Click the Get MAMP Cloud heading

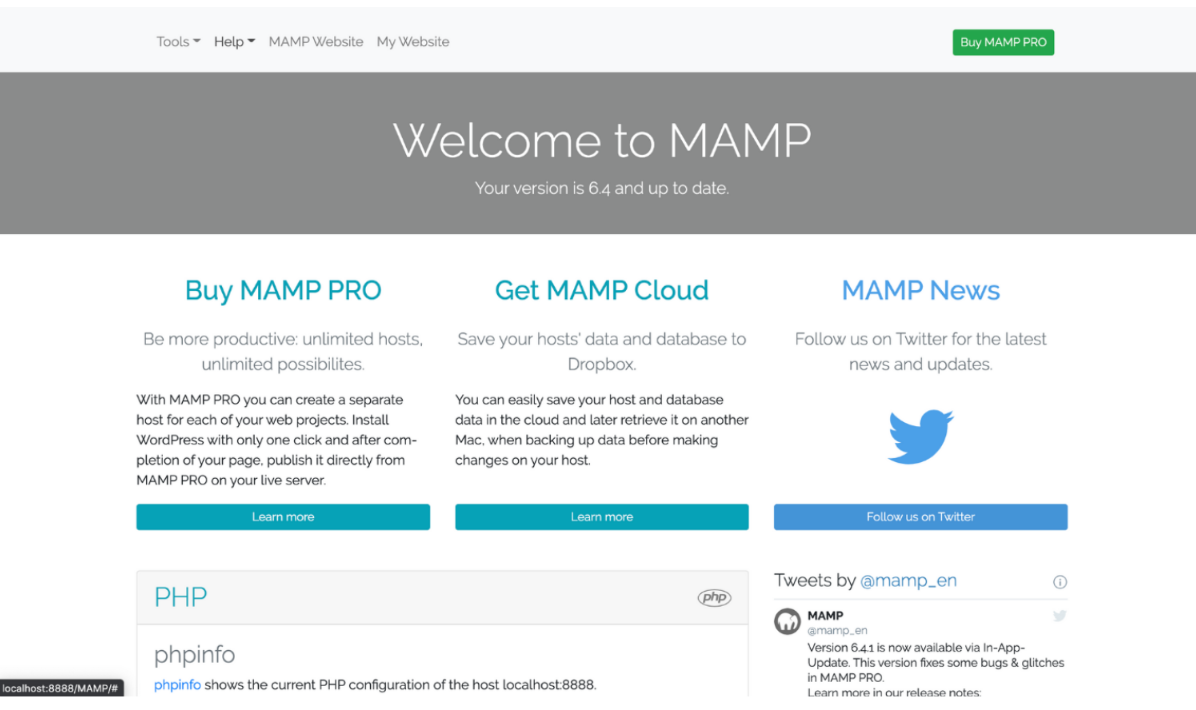coord(602,291)
